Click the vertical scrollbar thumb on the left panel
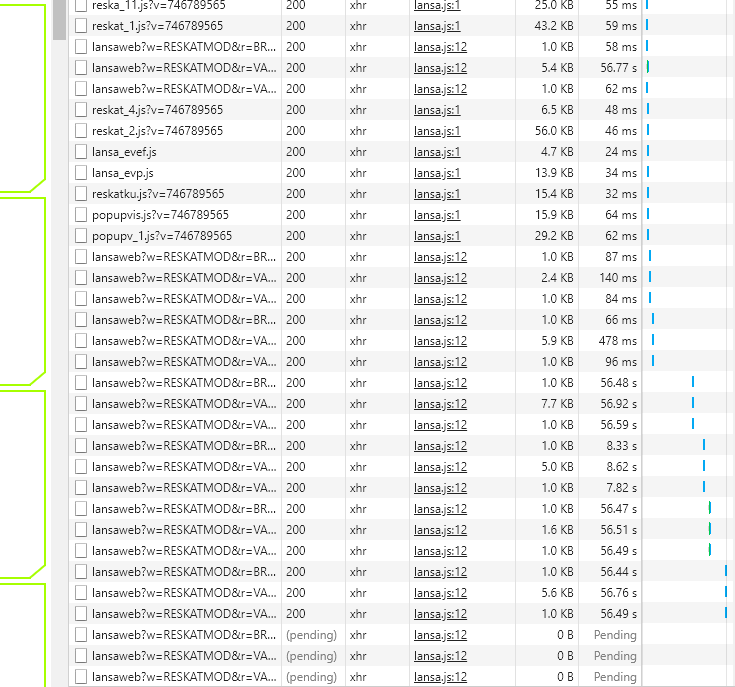 (59, 18)
